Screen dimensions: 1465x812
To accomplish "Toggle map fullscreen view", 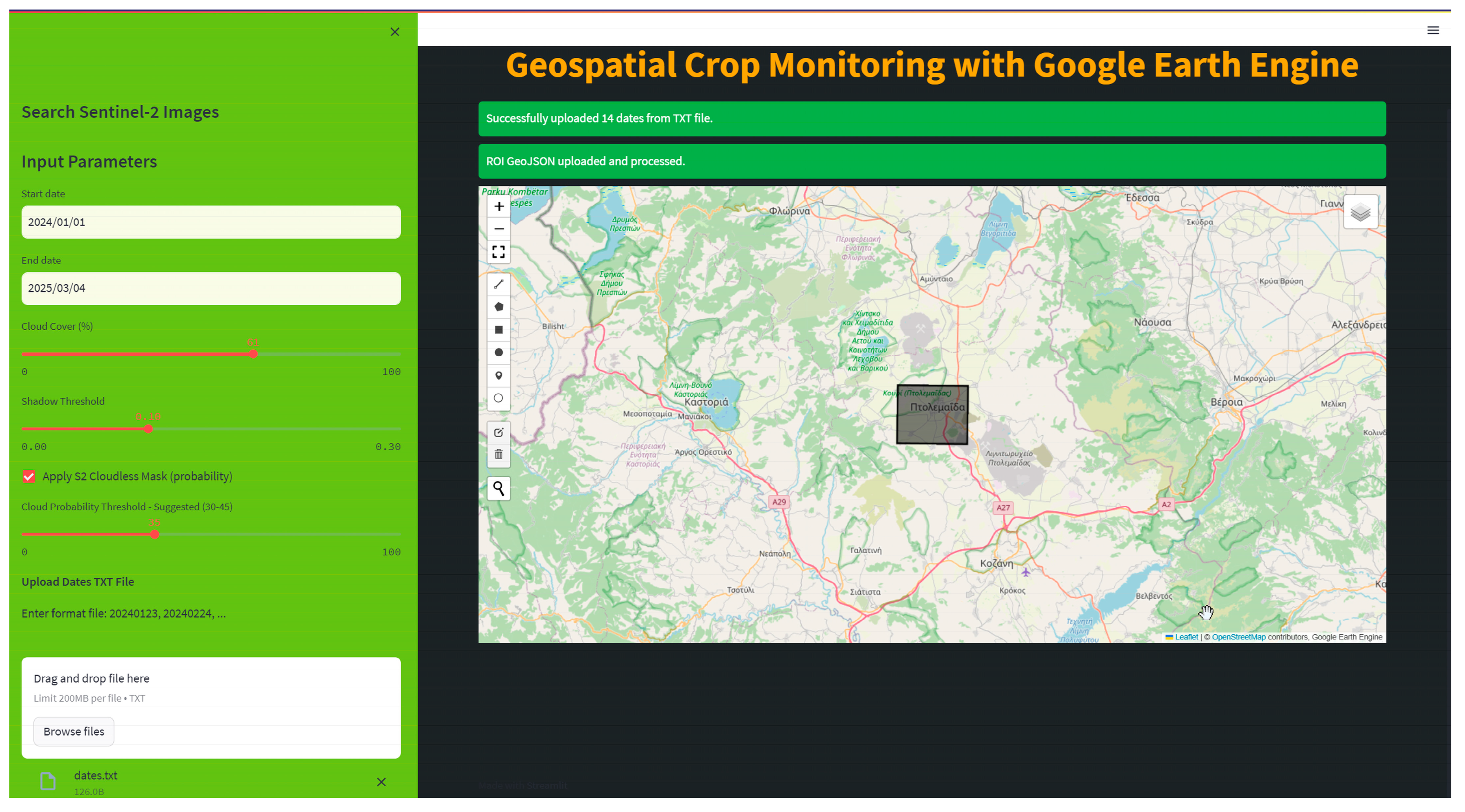I will coord(499,252).
